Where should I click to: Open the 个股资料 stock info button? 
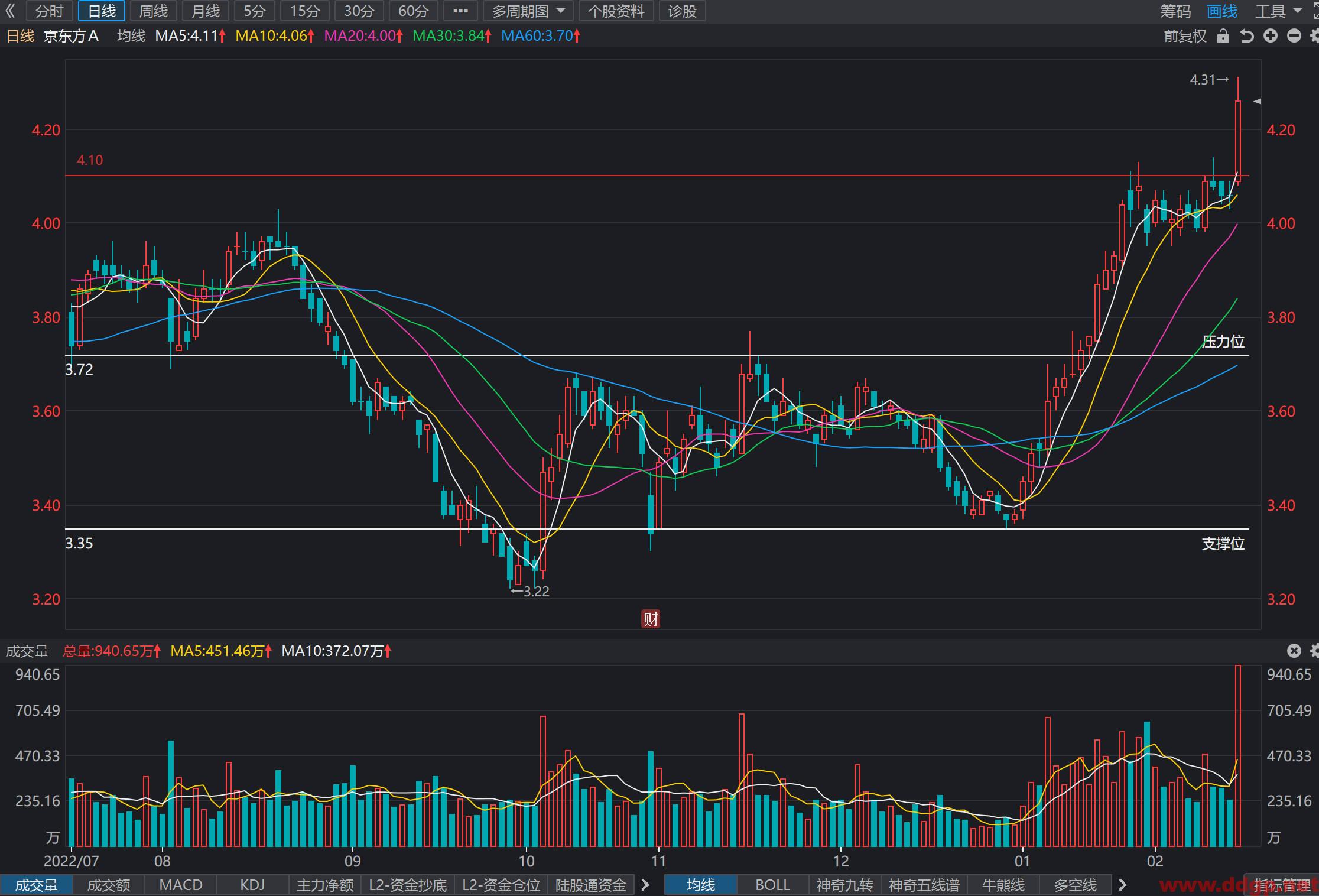[x=616, y=11]
